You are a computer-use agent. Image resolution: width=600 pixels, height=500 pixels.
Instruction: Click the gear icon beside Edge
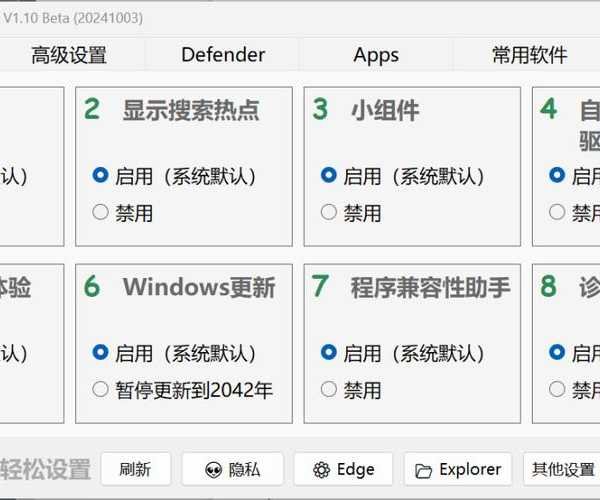pos(321,470)
